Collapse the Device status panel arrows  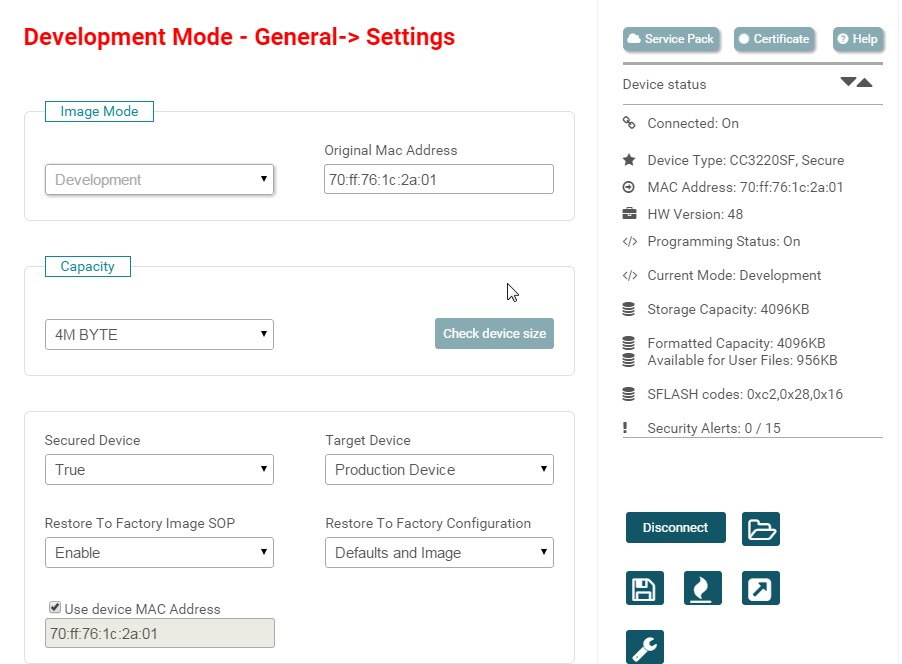click(856, 83)
